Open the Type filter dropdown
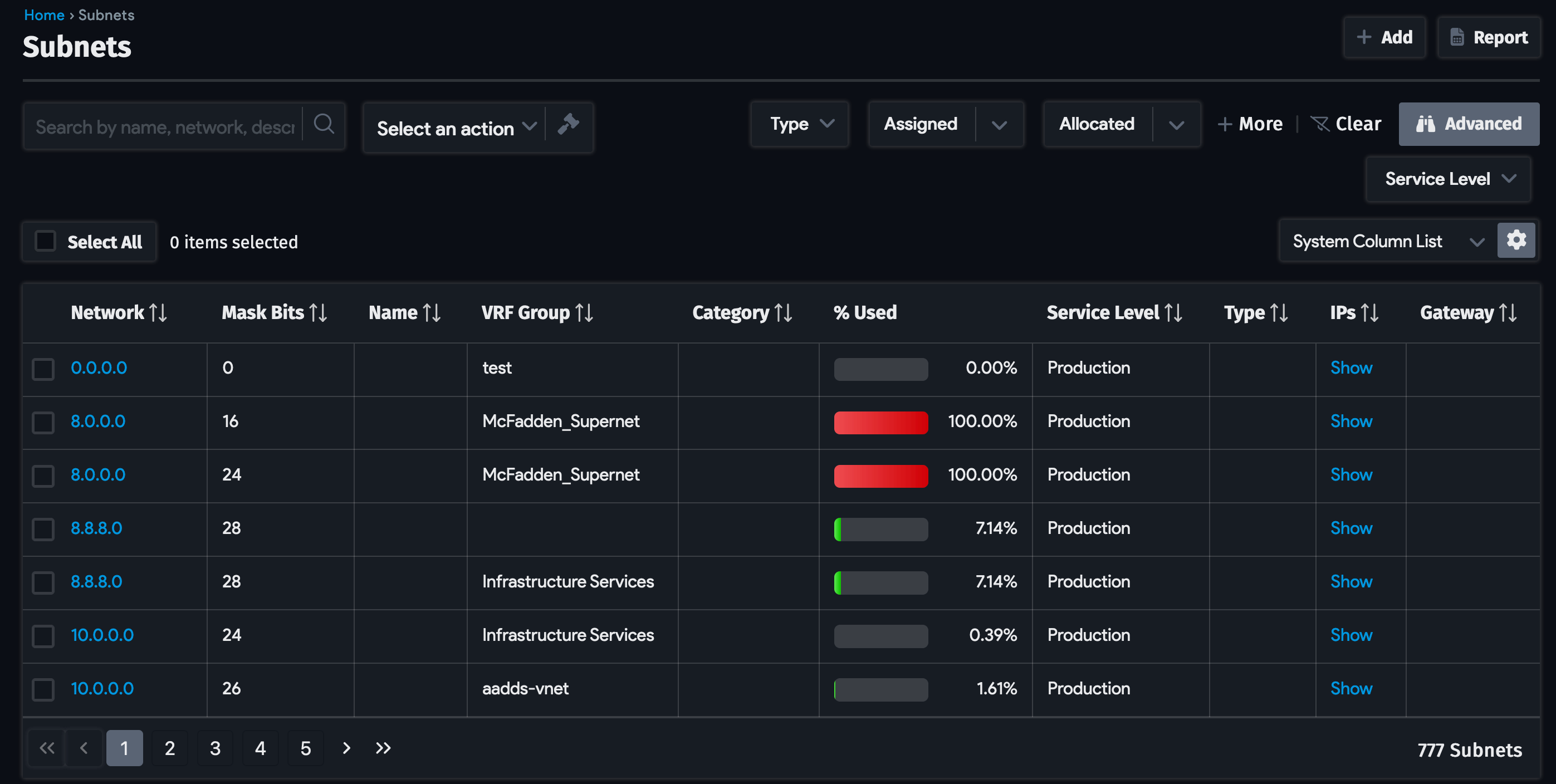 point(799,124)
